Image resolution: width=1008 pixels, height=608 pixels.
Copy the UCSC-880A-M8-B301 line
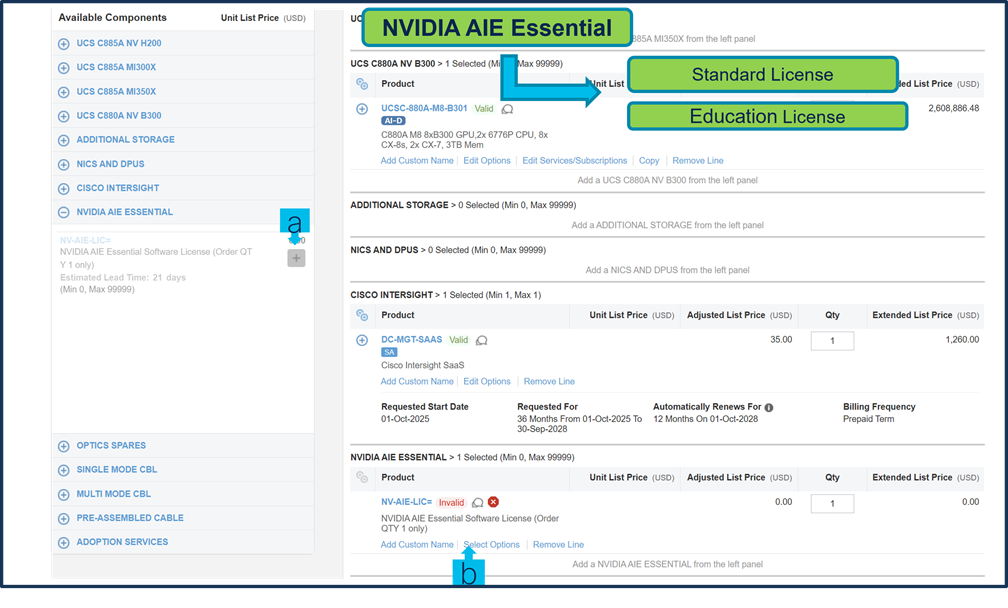[x=649, y=161]
